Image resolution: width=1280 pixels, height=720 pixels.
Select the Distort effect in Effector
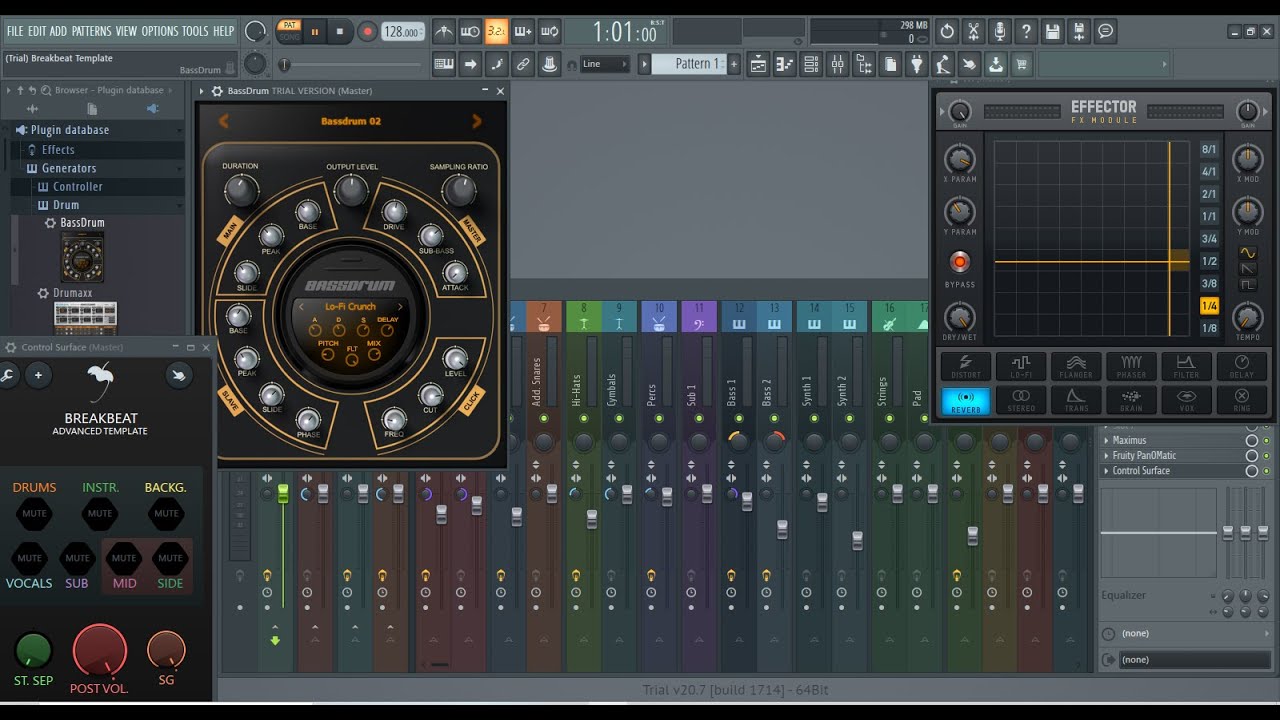point(966,367)
